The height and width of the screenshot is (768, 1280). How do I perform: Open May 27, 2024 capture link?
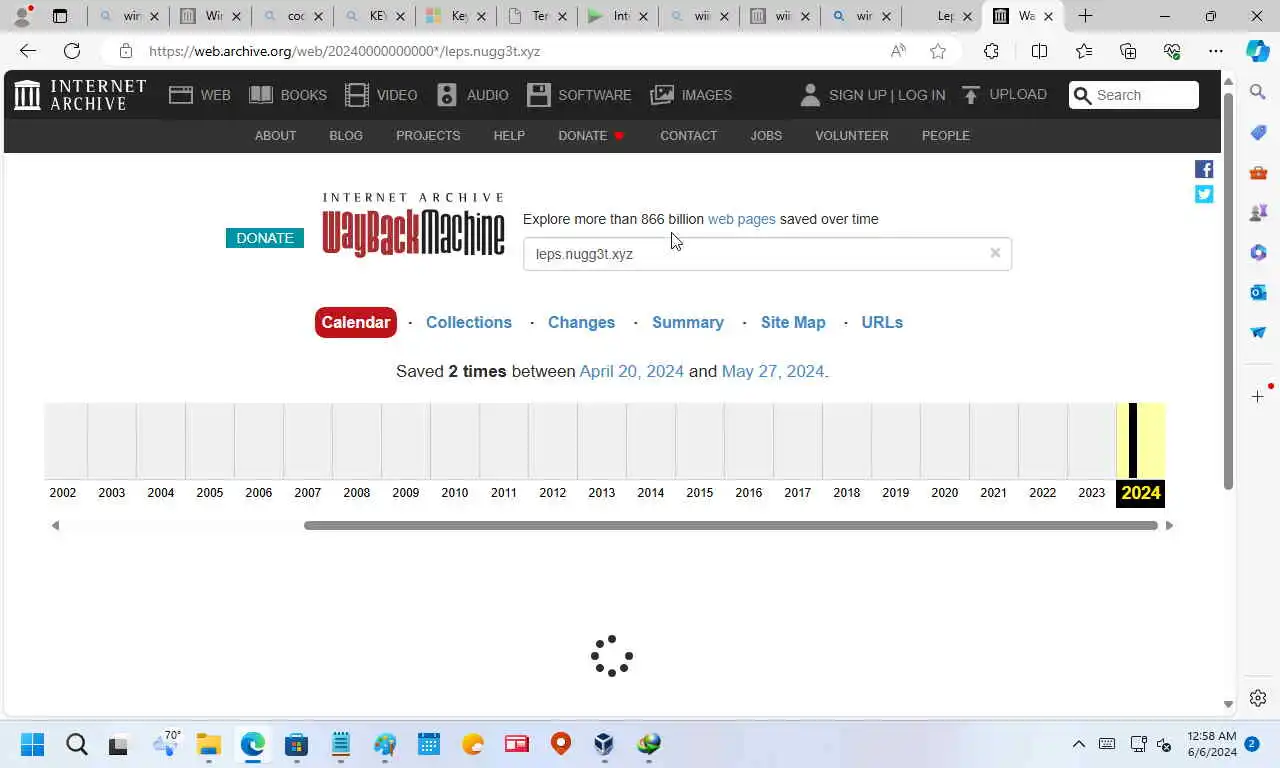click(x=773, y=371)
